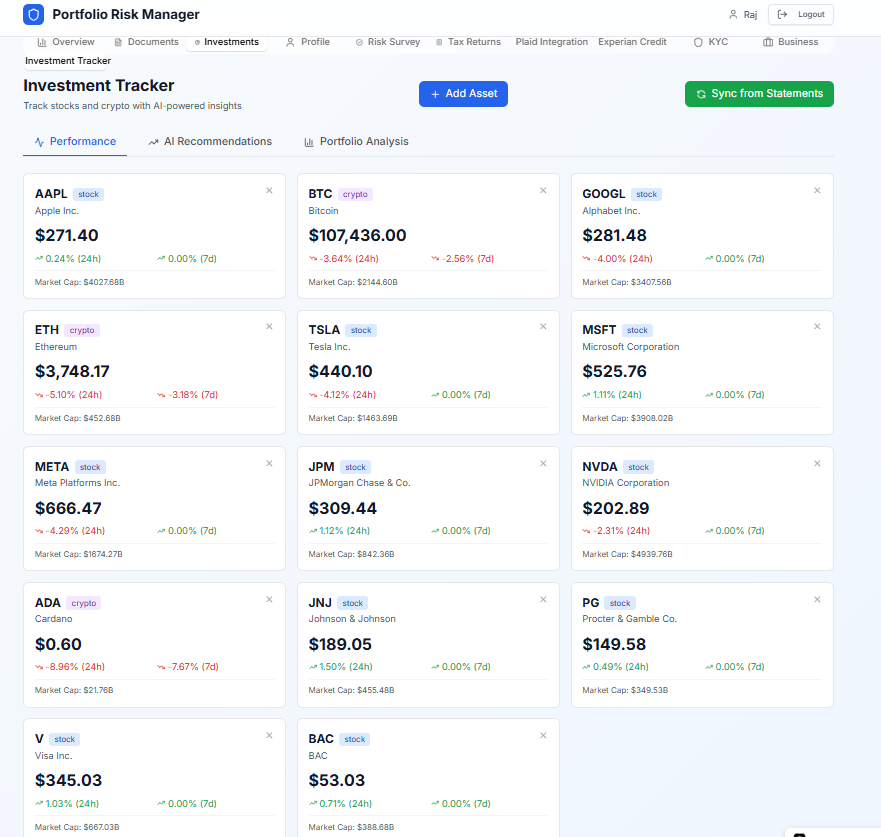Click the logout arrow icon
Screen dimensions: 881x837
point(782,15)
